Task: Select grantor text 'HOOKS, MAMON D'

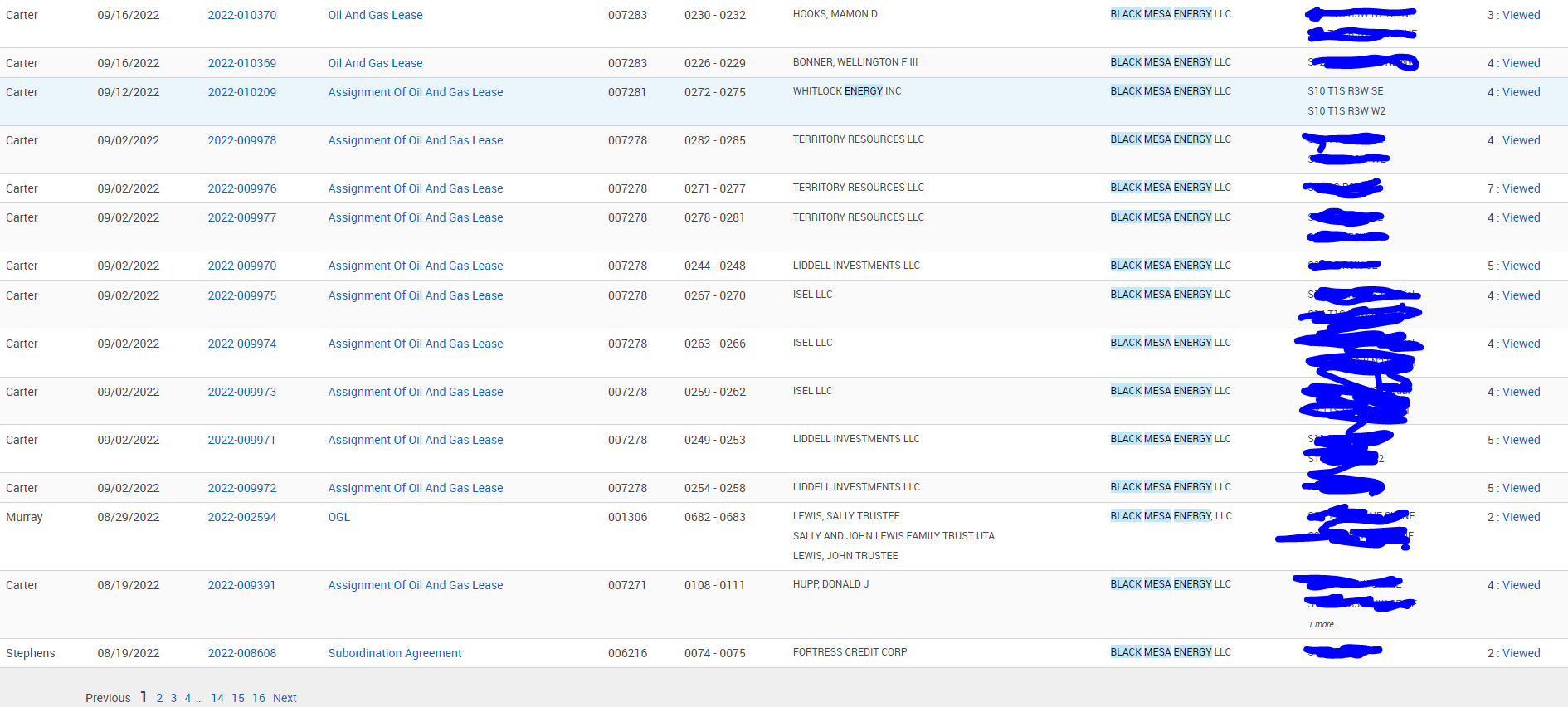Action: [x=835, y=14]
